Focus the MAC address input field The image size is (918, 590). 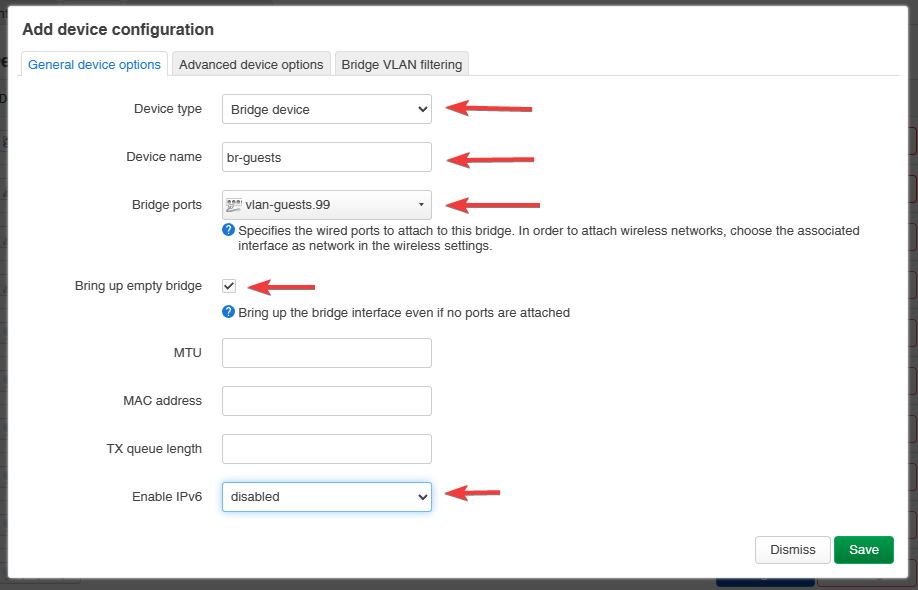(327, 401)
